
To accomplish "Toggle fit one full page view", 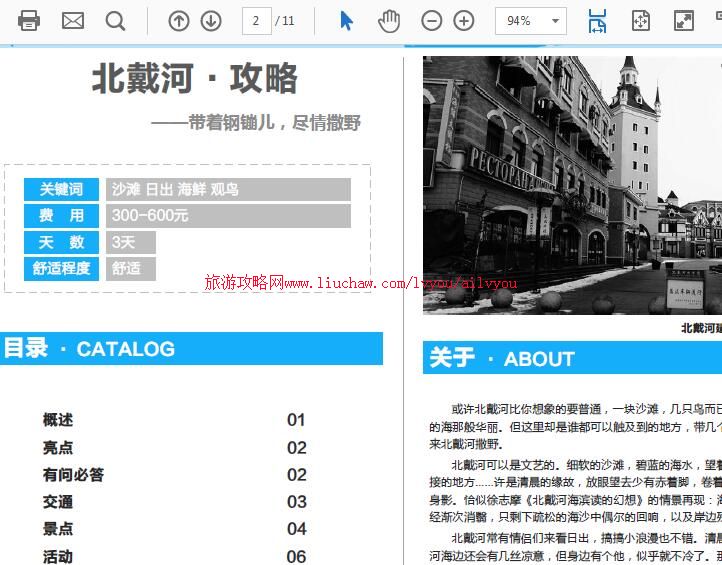I will pyautogui.click(x=641, y=21).
